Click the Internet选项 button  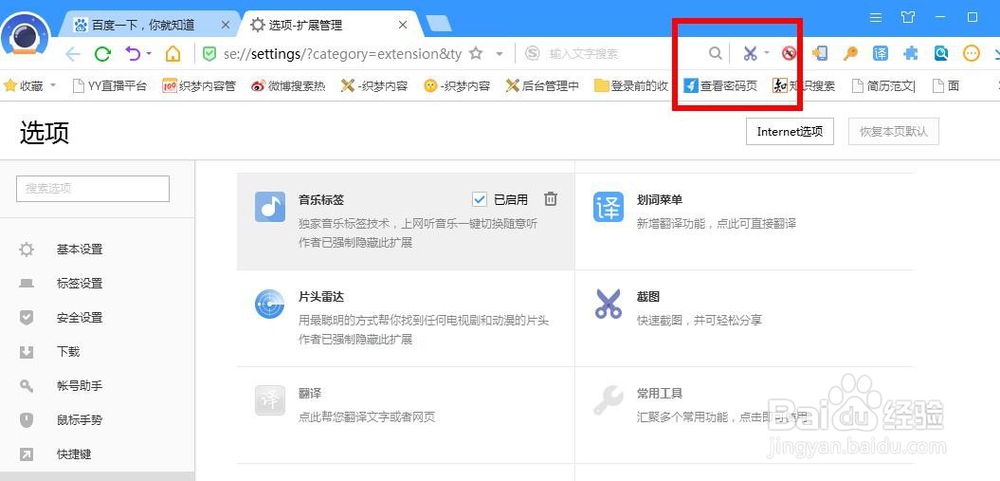(790, 132)
